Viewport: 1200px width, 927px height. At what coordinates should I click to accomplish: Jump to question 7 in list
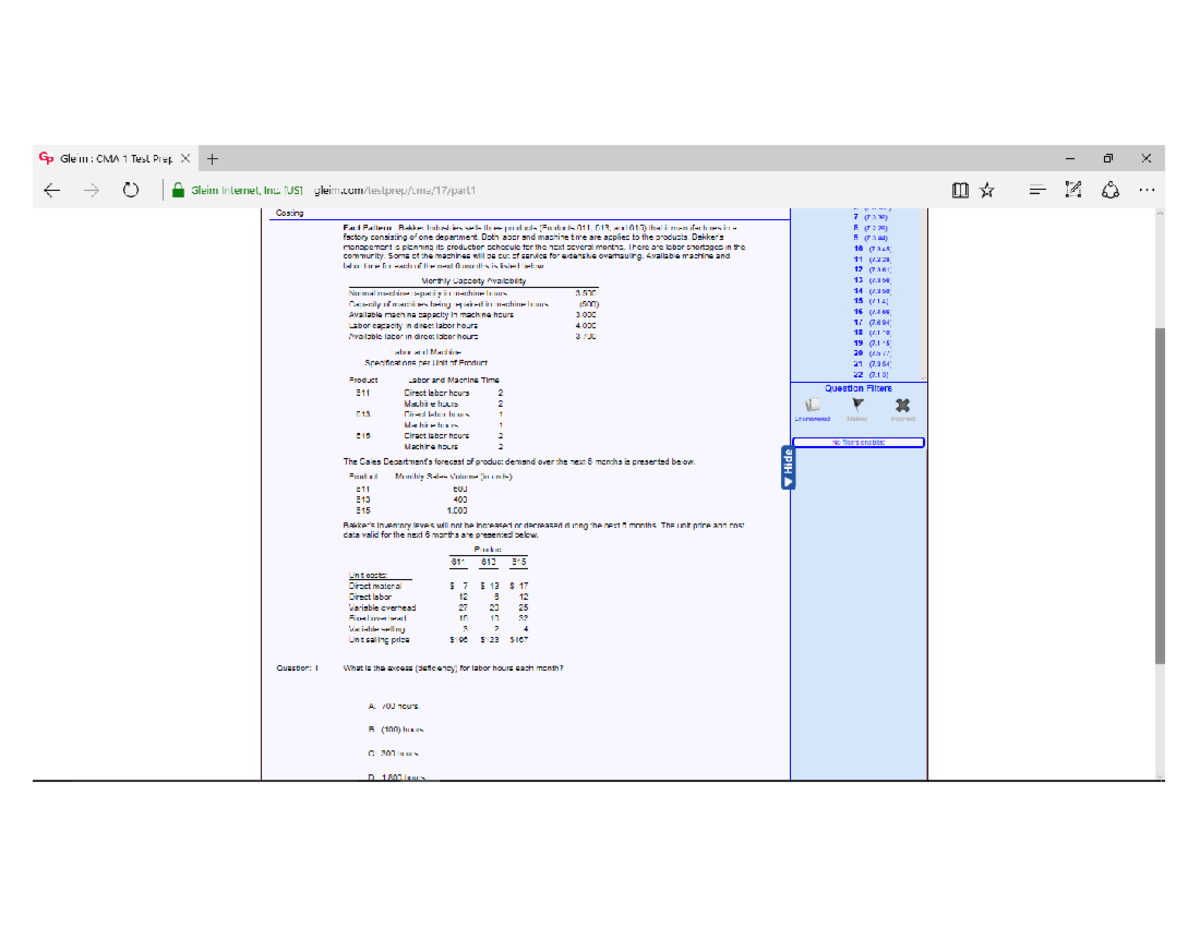tap(873, 218)
